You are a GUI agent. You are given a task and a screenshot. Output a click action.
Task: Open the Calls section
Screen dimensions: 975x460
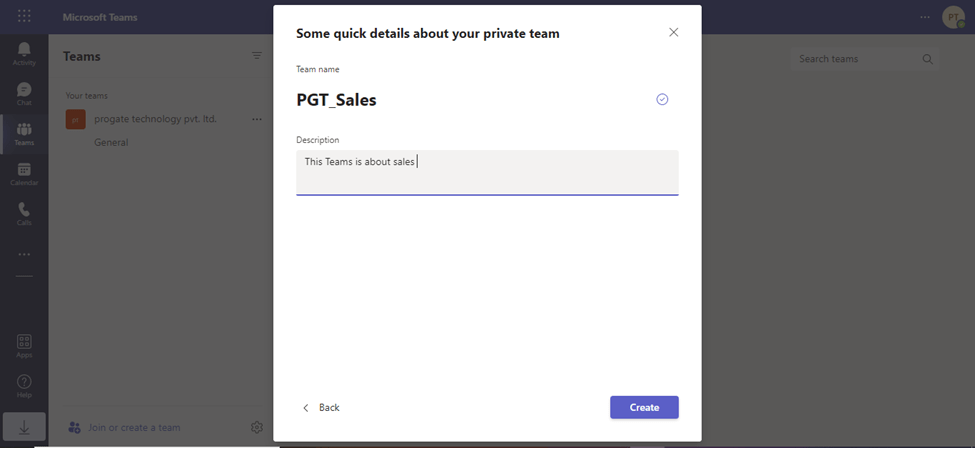tap(24, 214)
